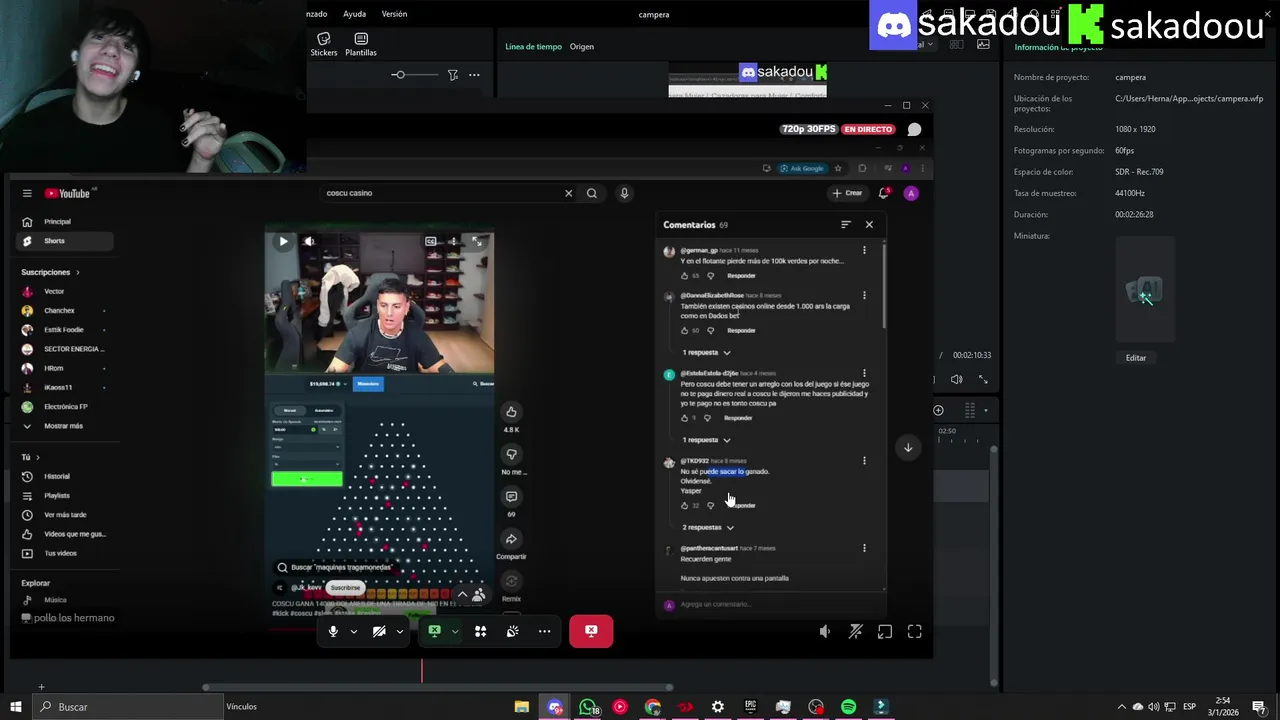Open the Short's comments icon

[x=511, y=497]
